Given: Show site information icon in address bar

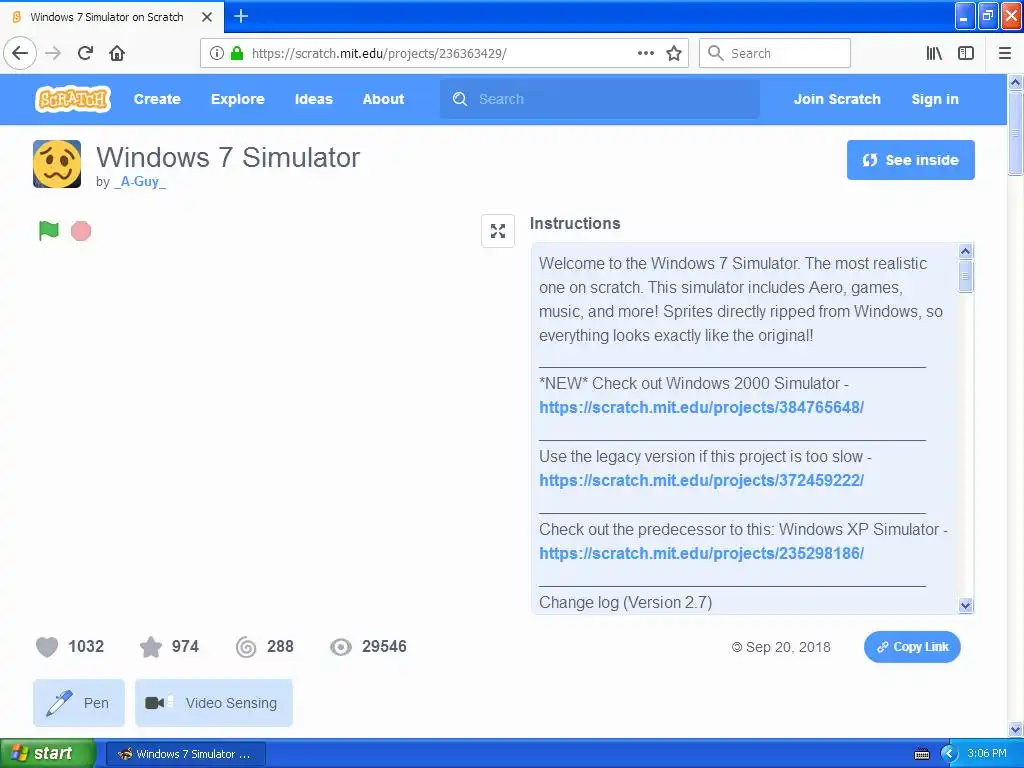Looking at the screenshot, I should (217, 53).
